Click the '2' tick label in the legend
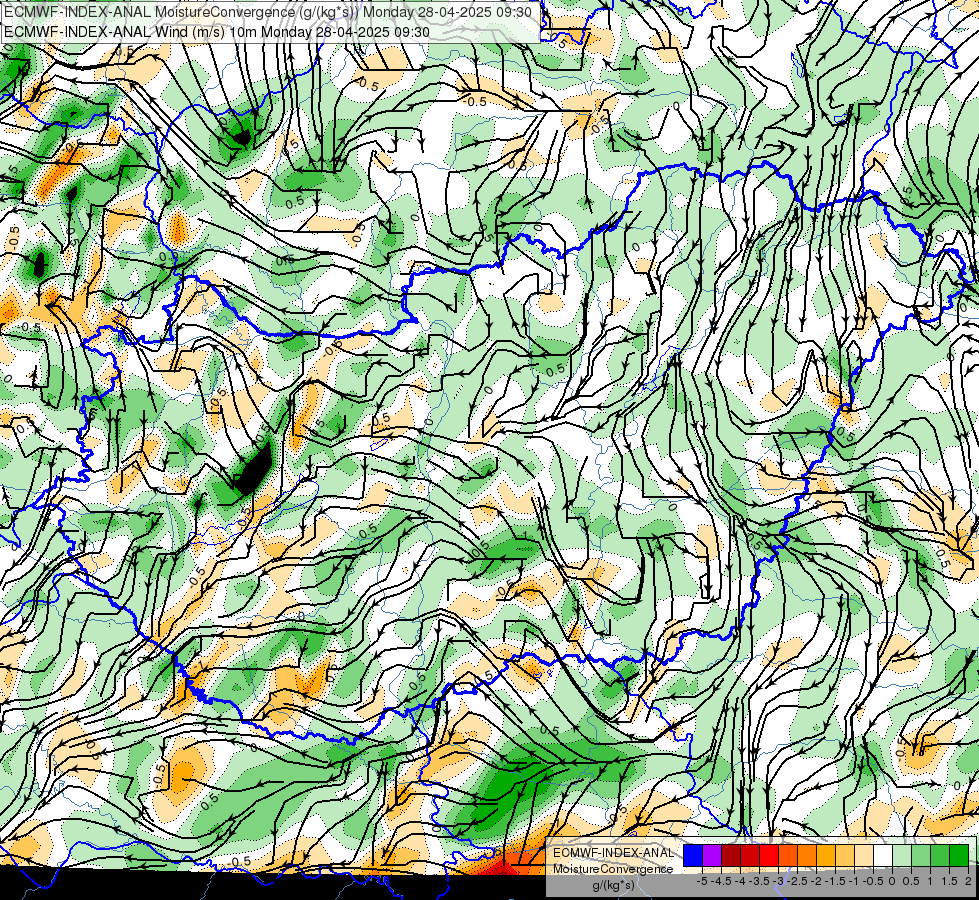The height and width of the screenshot is (900, 979). 968,881
